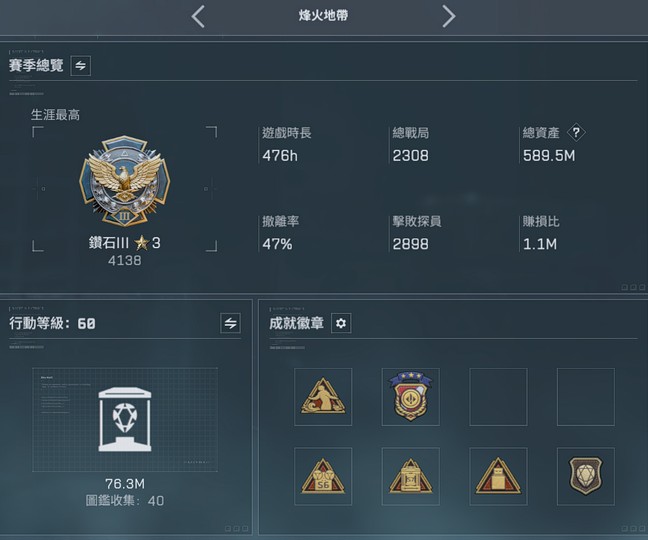Open 成就徽章 gear settings
The width and height of the screenshot is (648, 540).
point(341,323)
